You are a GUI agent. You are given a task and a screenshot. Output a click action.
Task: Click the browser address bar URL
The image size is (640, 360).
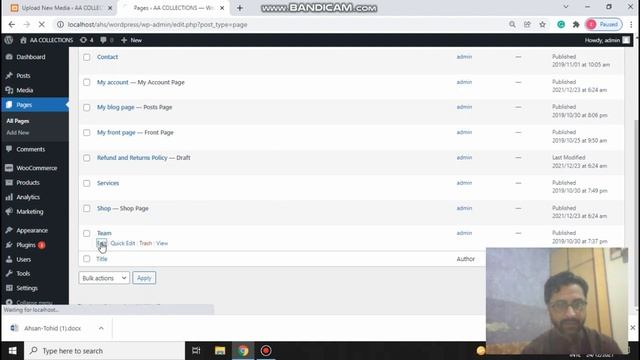click(158, 24)
